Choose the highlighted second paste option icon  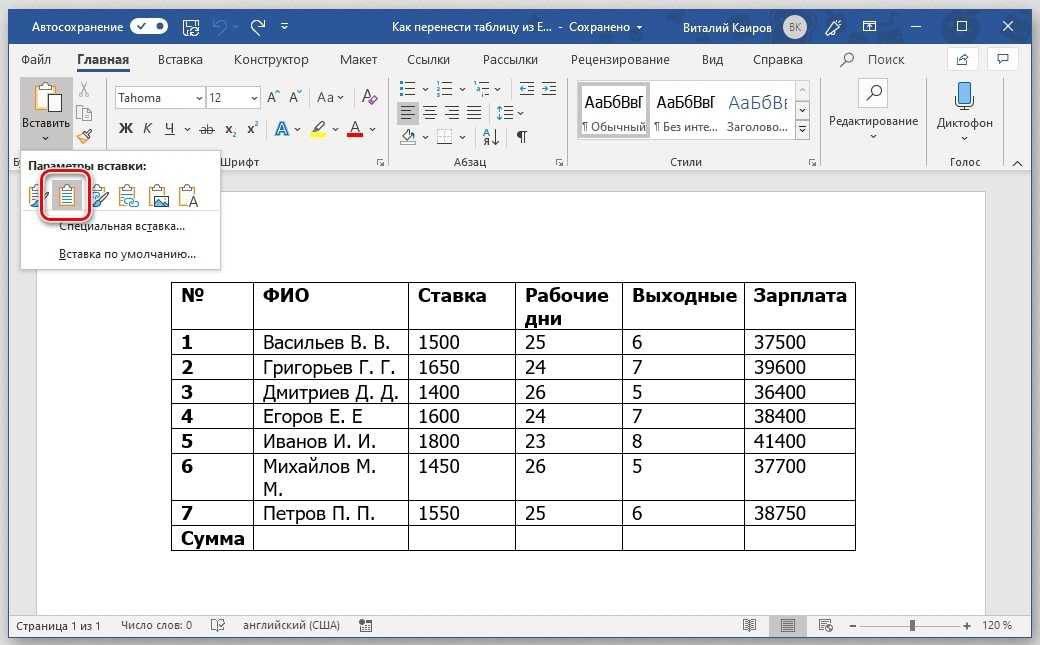(66, 196)
